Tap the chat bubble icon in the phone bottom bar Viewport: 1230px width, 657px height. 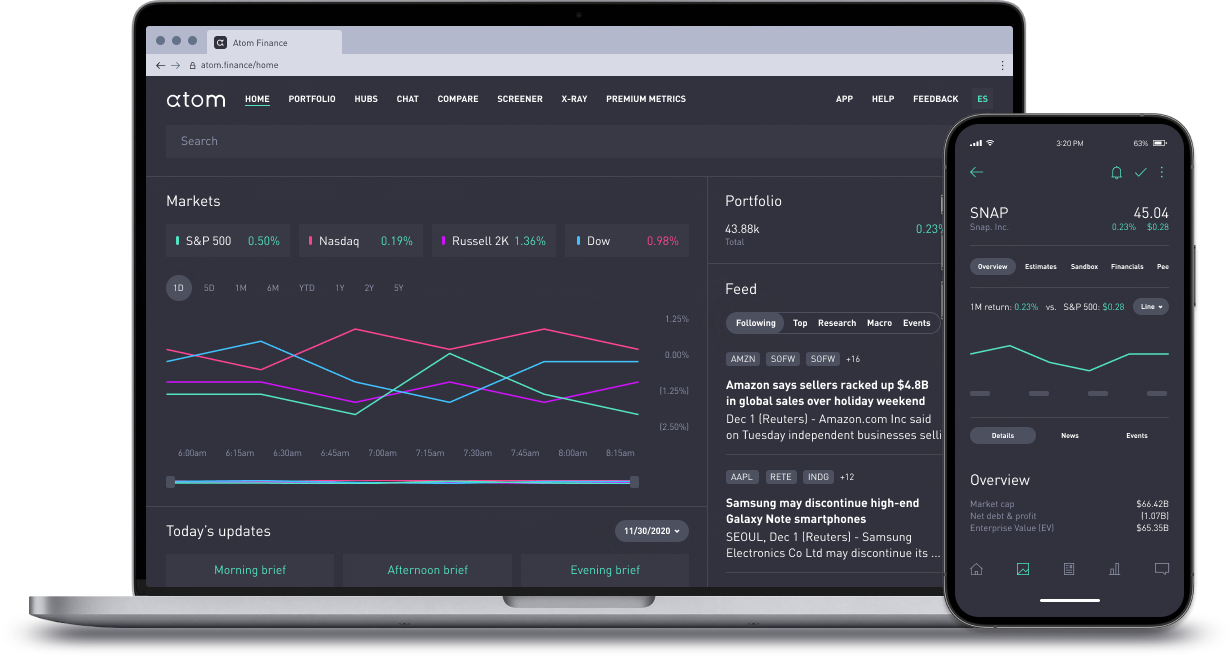pos(1162,569)
